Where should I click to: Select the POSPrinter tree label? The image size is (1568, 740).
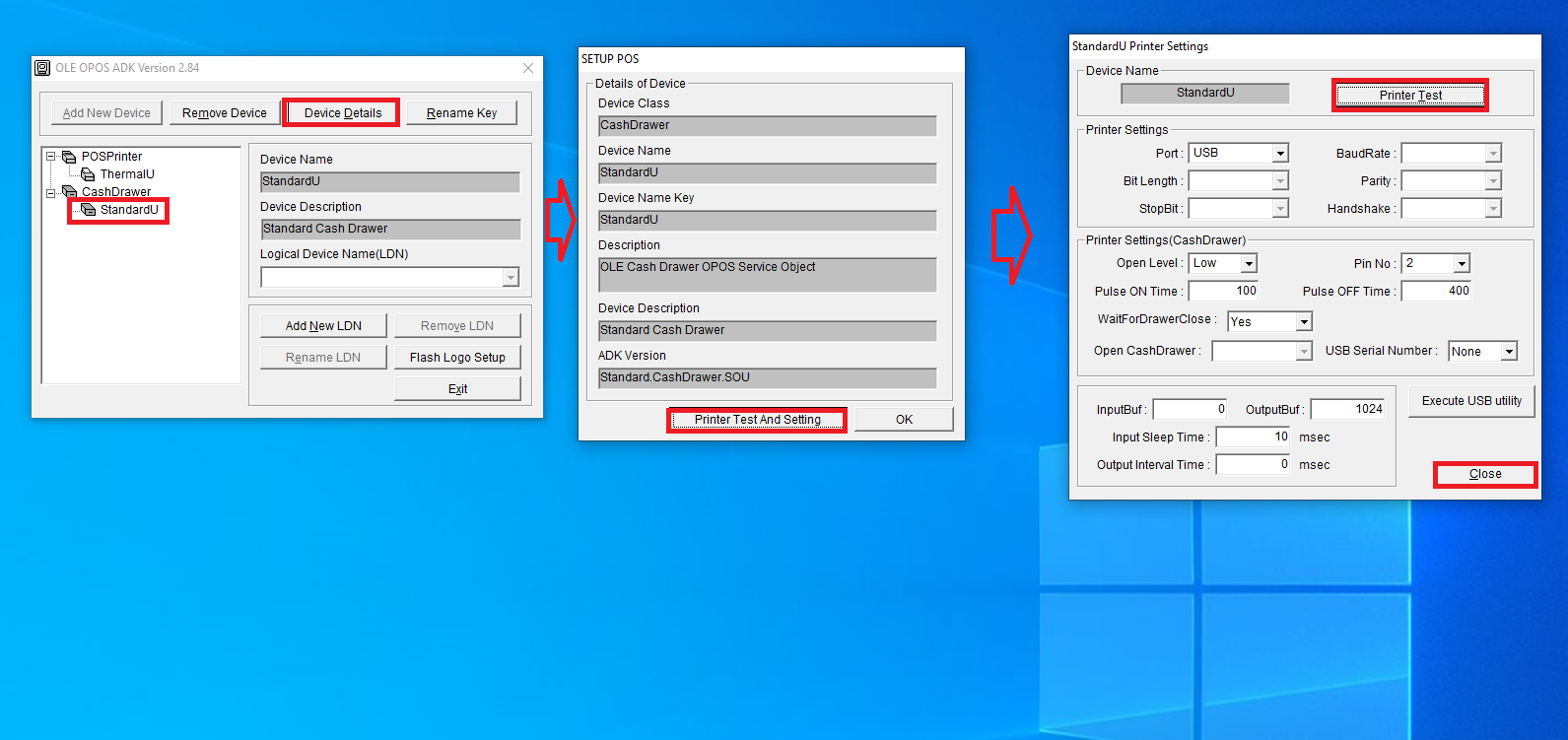(111, 157)
